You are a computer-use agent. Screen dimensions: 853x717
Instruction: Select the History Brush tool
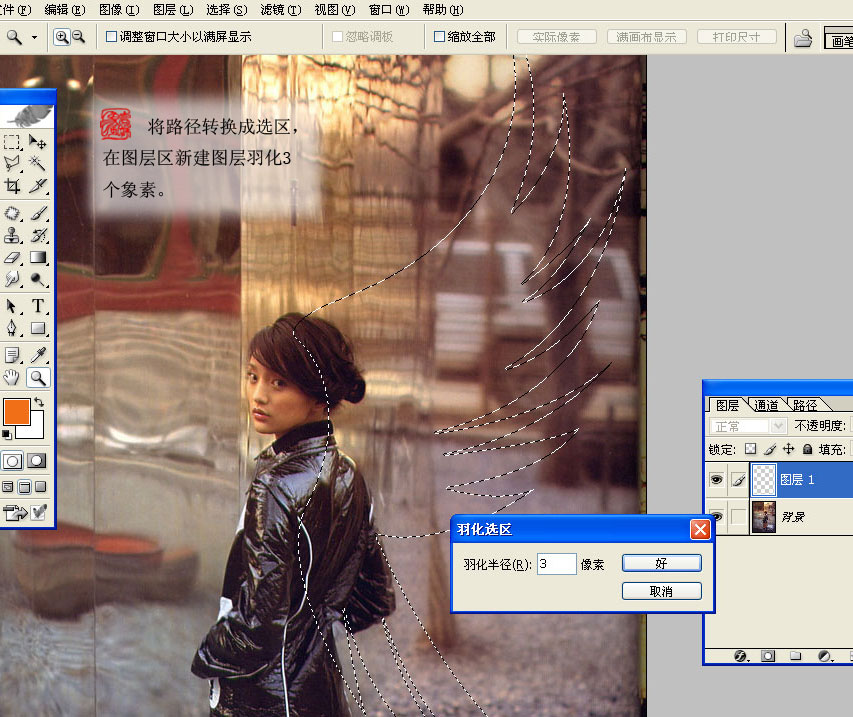click(38, 235)
